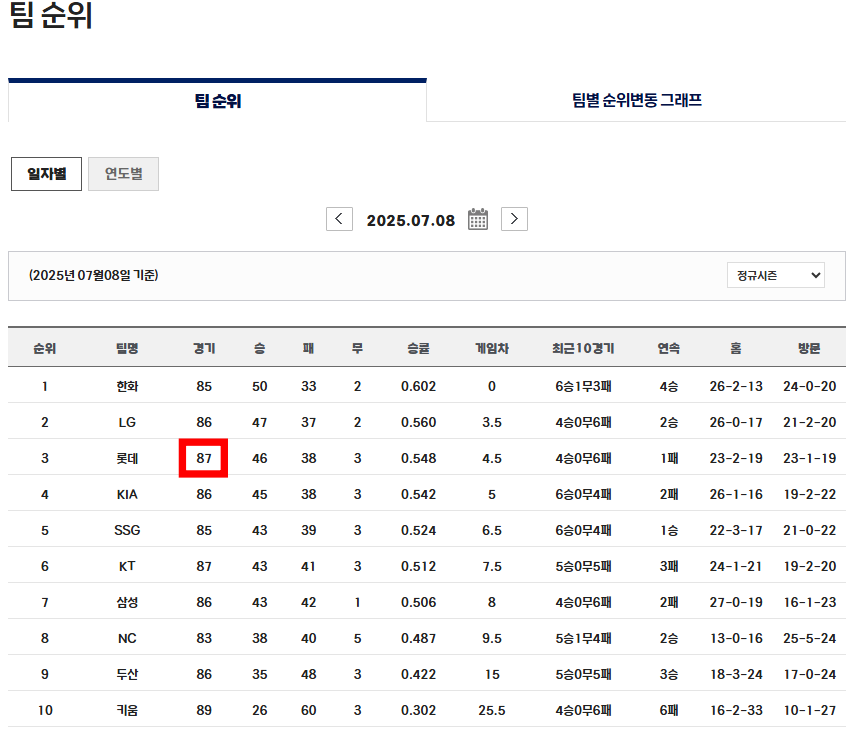Open the KIA team details
Image resolution: width=862 pixels, height=734 pixels.
pos(127,494)
